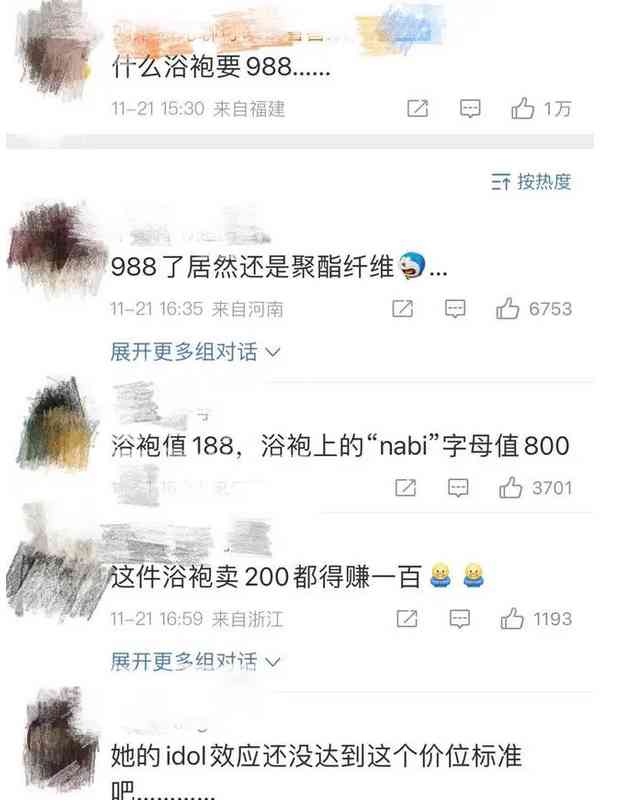Reply to the nabi 字母值800 comment
This screenshot has width=632, height=800.
pos(458,488)
